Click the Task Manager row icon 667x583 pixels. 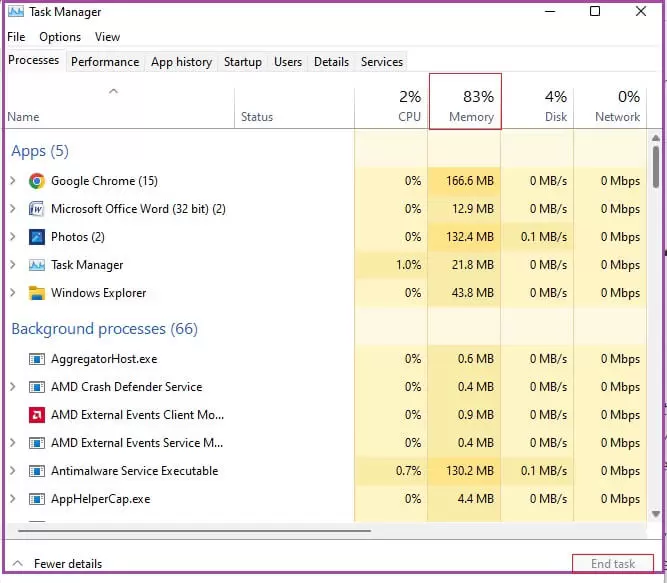point(37,265)
